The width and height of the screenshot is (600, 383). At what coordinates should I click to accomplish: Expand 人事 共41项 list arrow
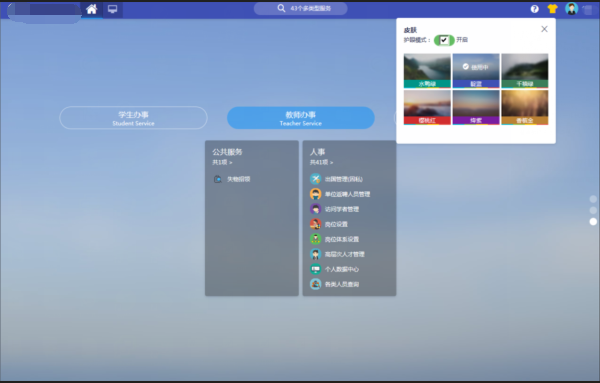click(x=321, y=162)
